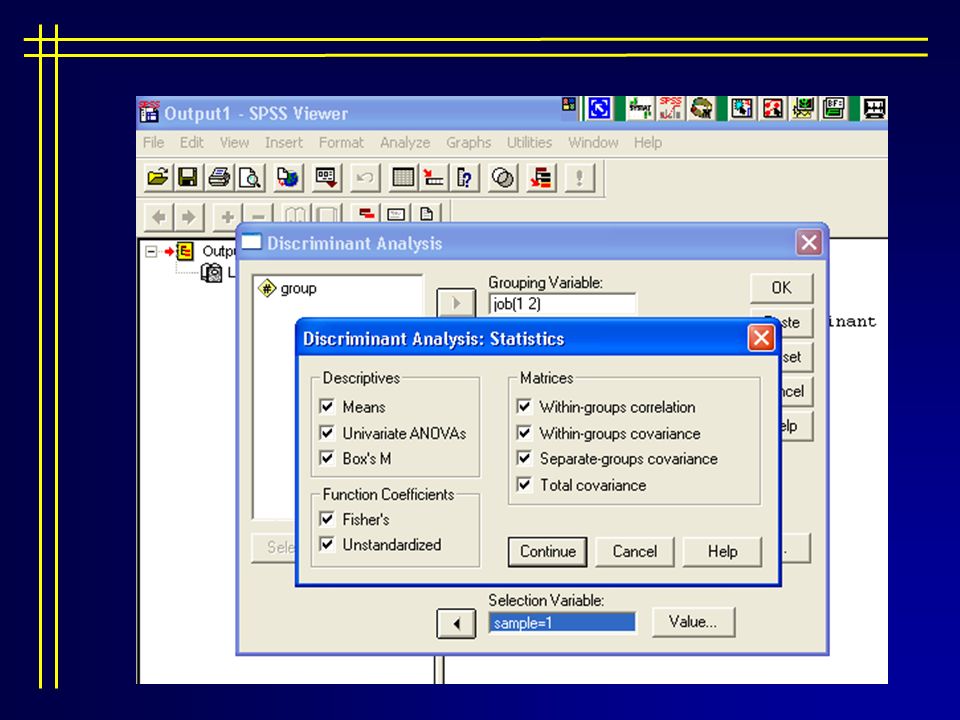Click the Grouping Variable field job(1 2)

(x=562, y=304)
